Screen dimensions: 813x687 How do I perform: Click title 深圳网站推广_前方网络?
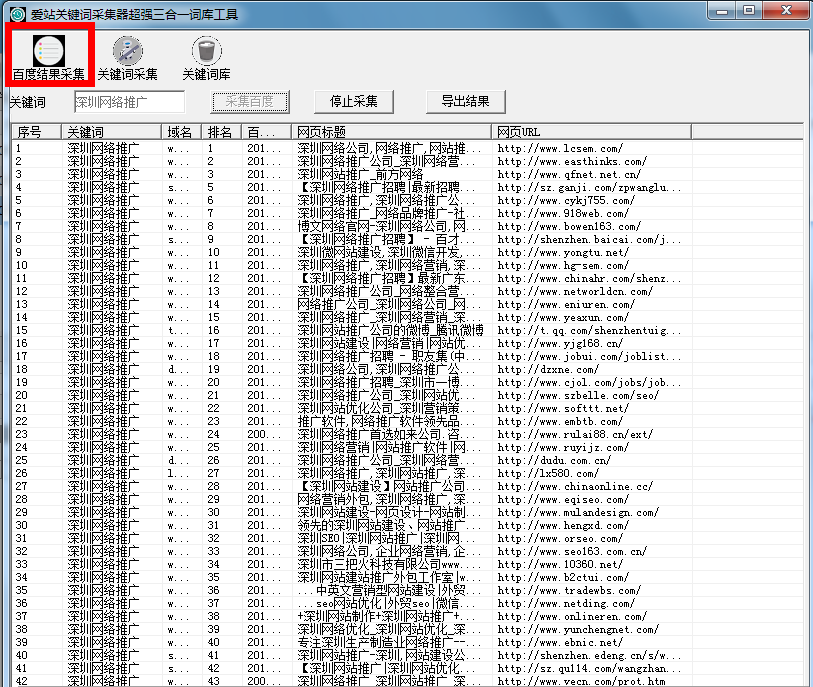tap(360, 174)
